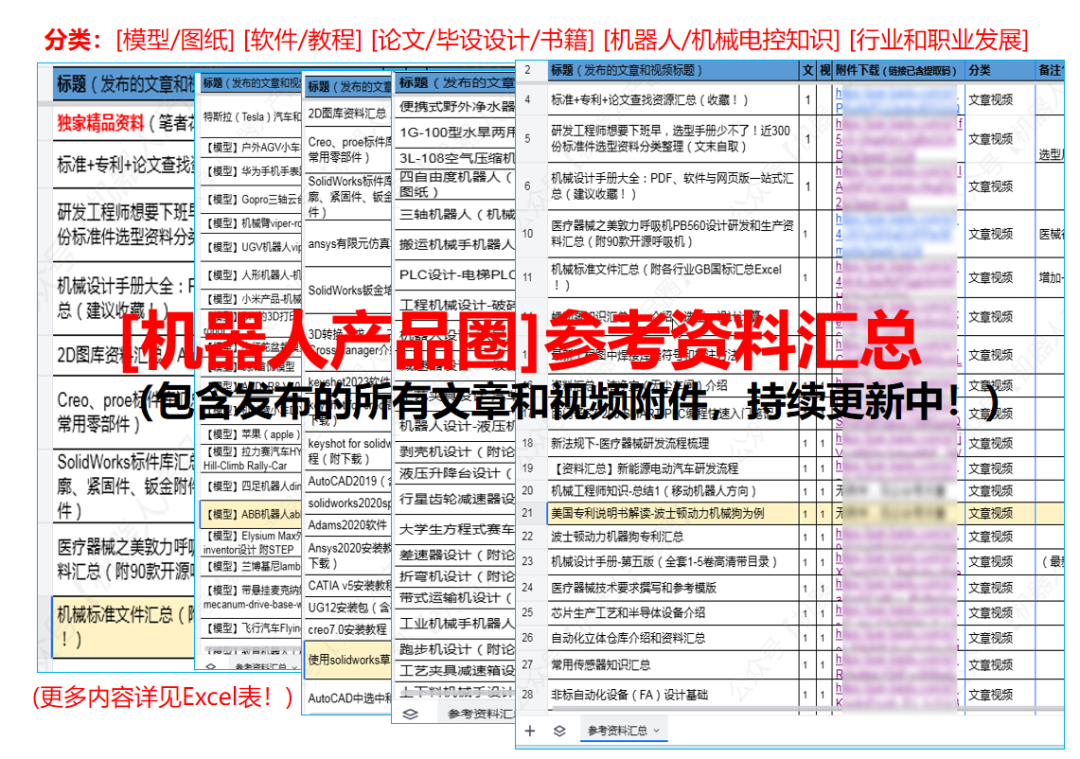
Task: Click the [模型/图纸] category label
Action: click(x=175, y=40)
